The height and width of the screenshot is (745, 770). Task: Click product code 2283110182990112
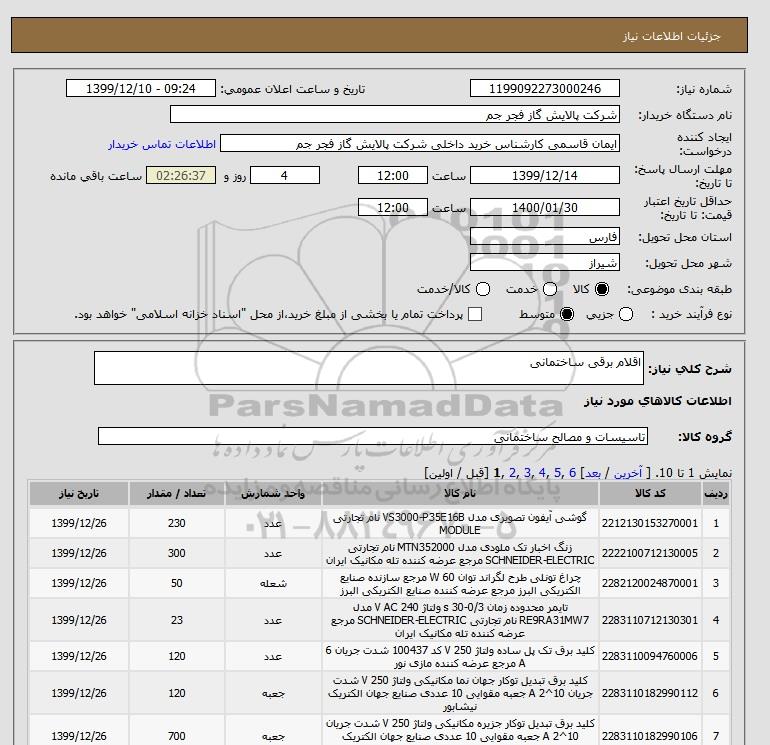pyautogui.click(x=650, y=693)
